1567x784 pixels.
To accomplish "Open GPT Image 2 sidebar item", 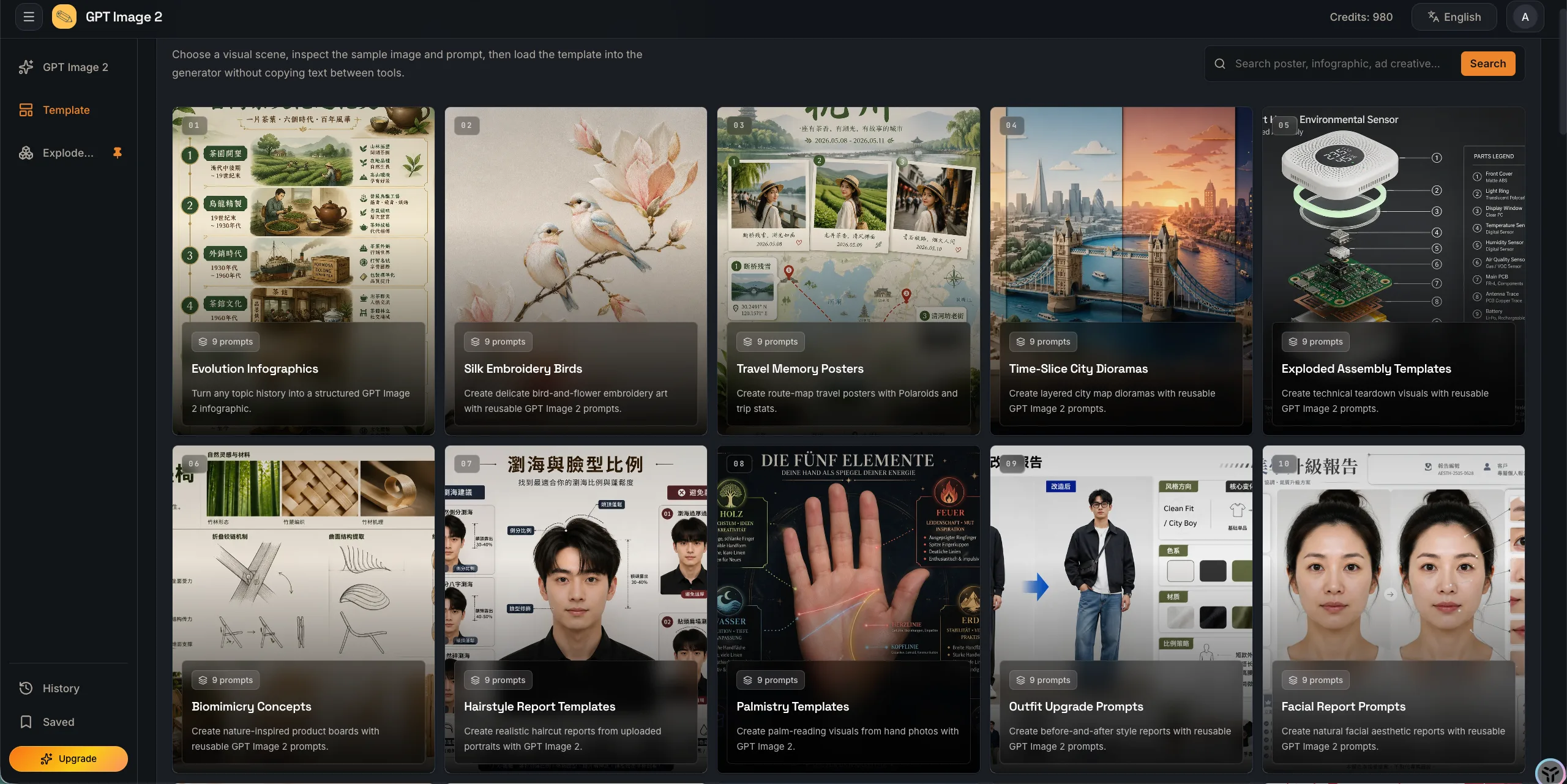I will pyautogui.click(x=75, y=67).
